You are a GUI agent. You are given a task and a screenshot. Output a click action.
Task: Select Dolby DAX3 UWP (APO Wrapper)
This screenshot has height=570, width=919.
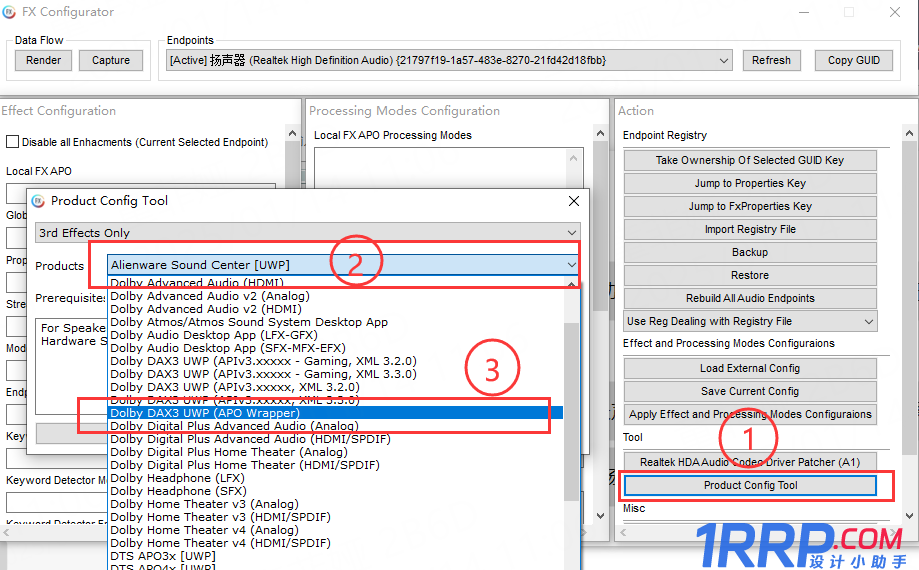(205, 413)
